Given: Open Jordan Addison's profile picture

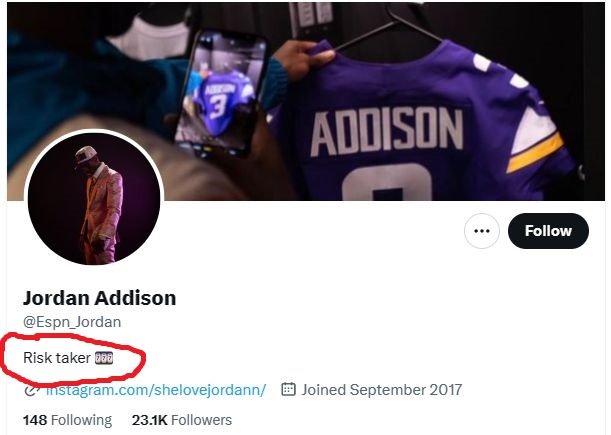Looking at the screenshot, I should click(94, 198).
